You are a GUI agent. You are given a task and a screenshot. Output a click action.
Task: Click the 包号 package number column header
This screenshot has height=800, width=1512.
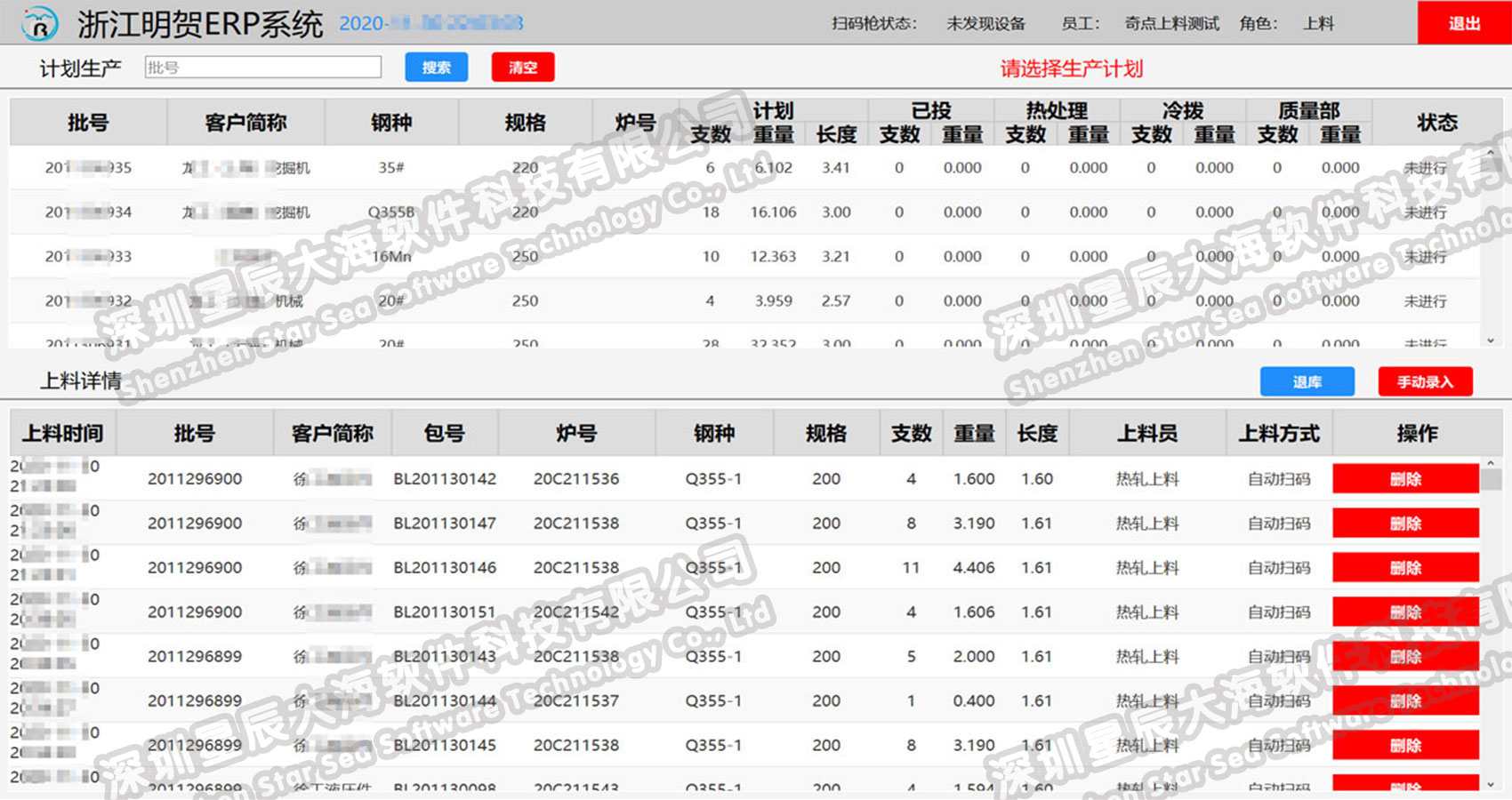(x=445, y=434)
